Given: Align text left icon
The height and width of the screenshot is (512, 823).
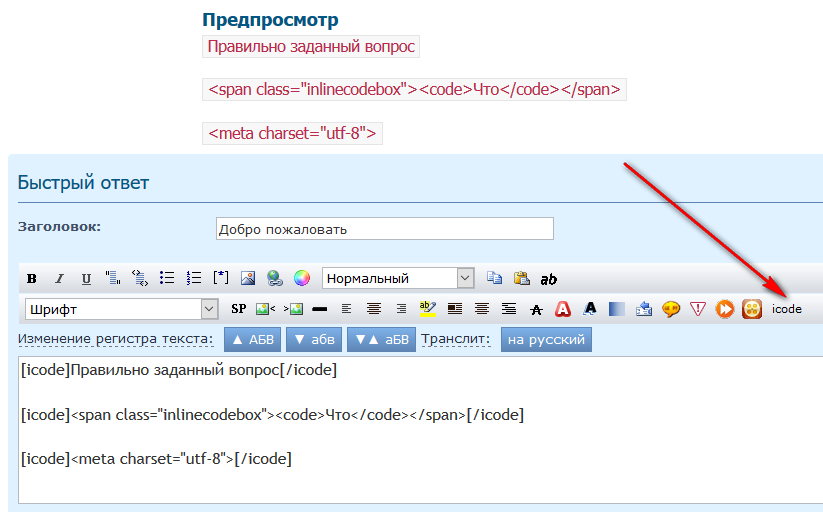Looking at the screenshot, I should pyautogui.click(x=346, y=309).
